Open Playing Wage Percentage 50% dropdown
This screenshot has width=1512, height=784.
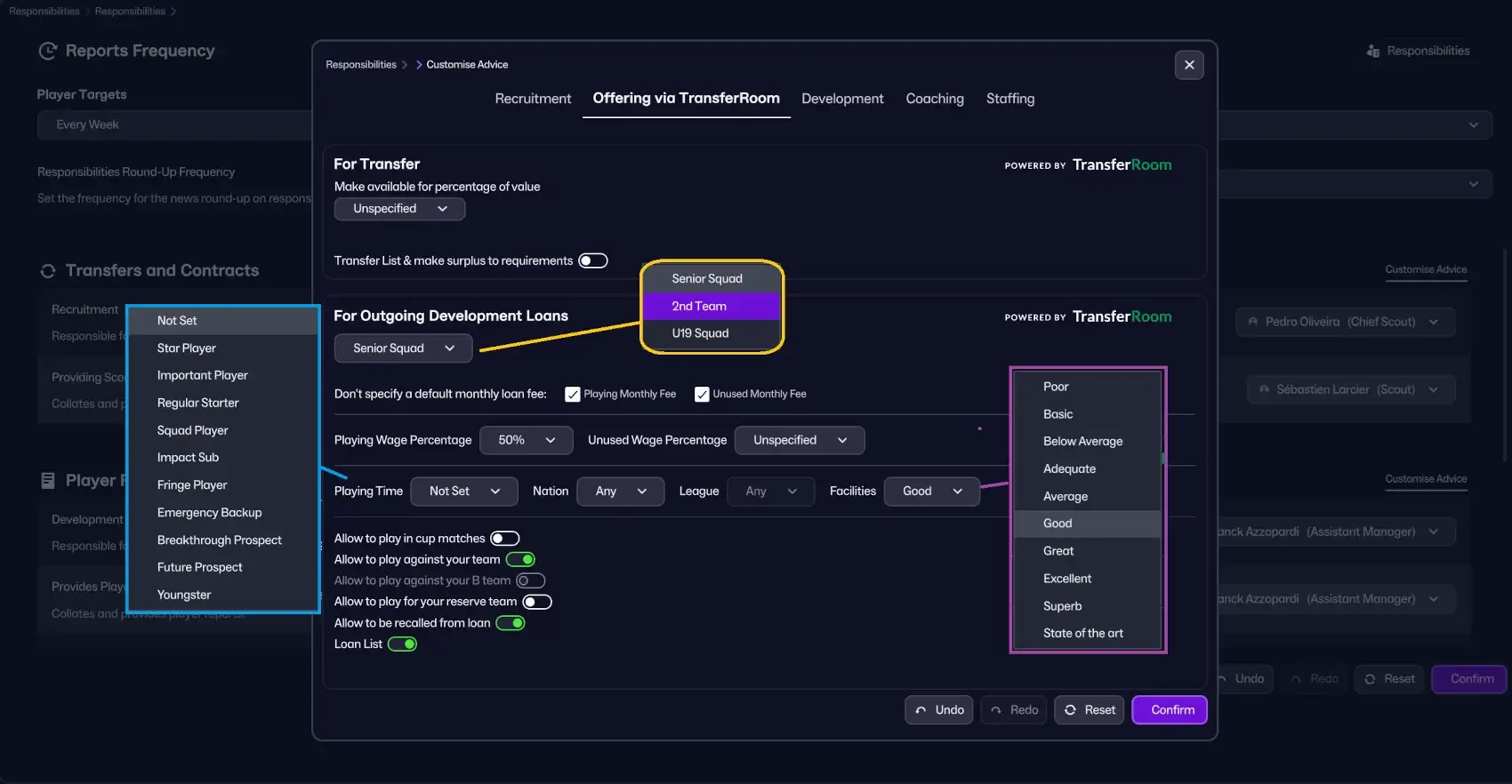[526, 440]
